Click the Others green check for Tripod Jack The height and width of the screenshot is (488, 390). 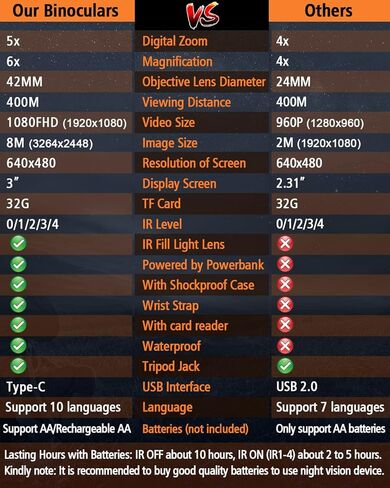(x=285, y=366)
